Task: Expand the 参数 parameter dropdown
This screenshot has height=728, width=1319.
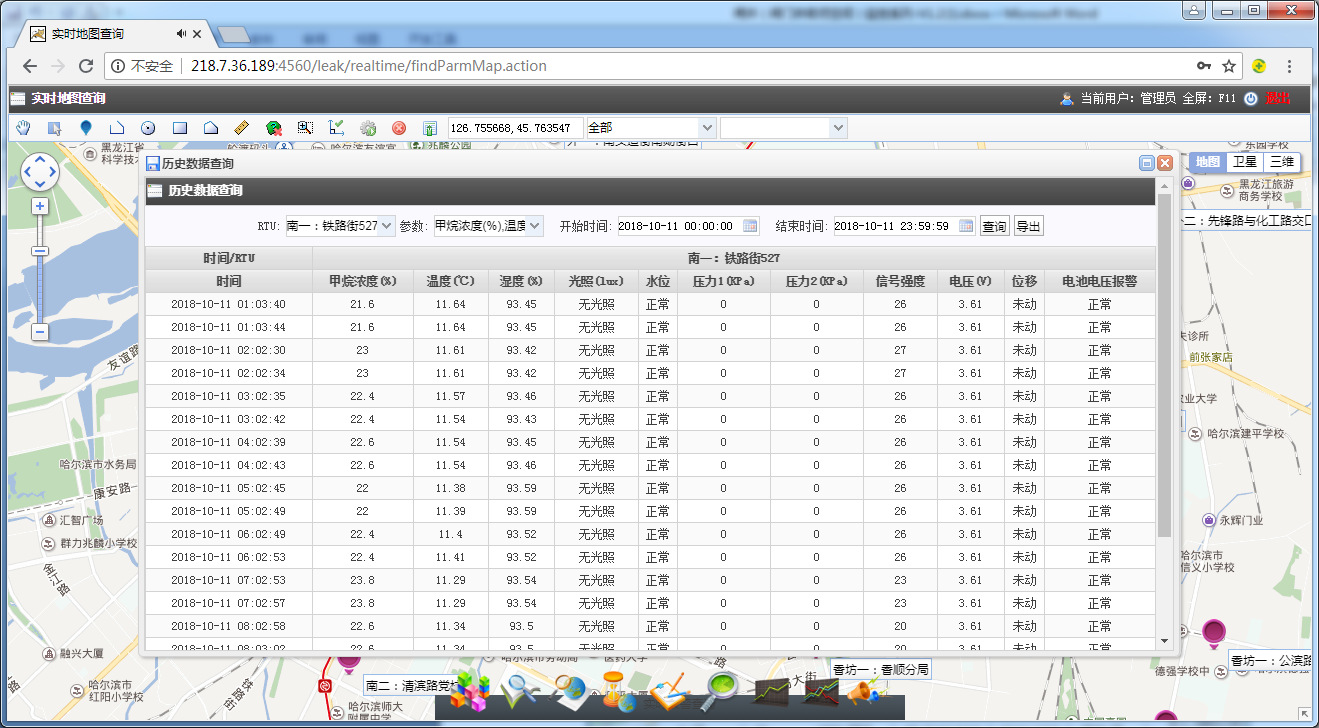Action: click(489, 226)
